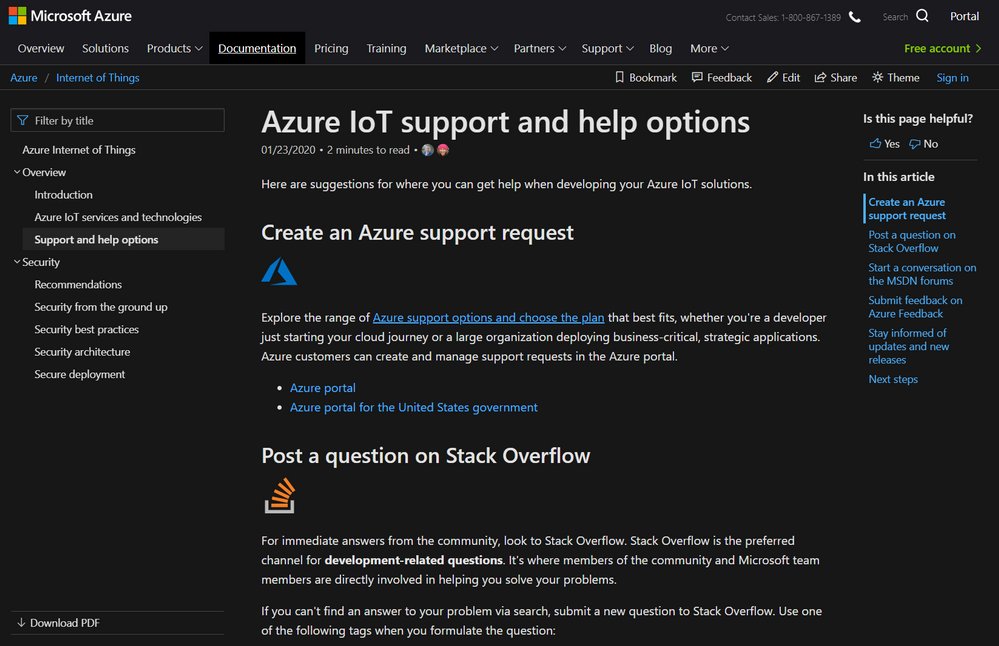Jump to Create an Azure support request

[x=907, y=208]
